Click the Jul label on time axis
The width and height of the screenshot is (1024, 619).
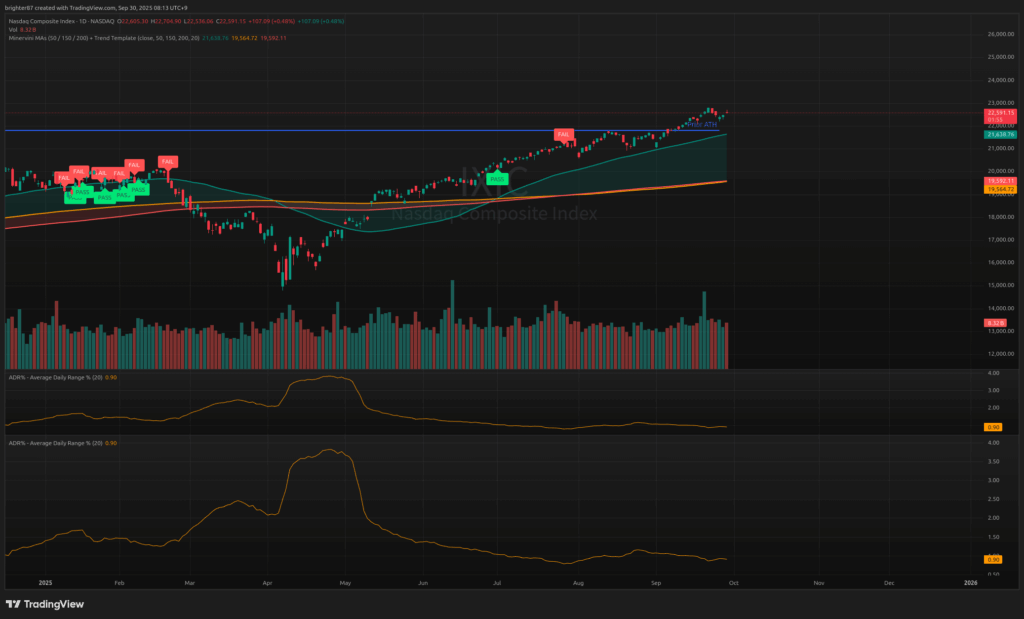(497, 582)
